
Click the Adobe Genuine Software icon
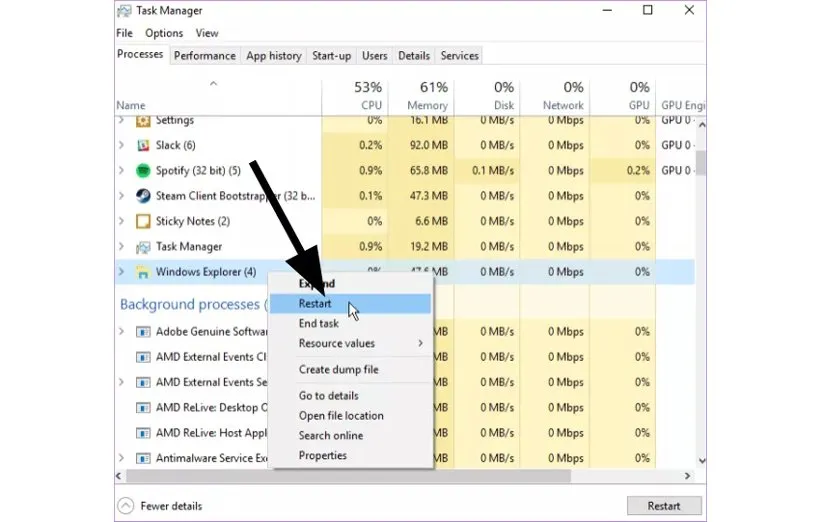tap(143, 332)
